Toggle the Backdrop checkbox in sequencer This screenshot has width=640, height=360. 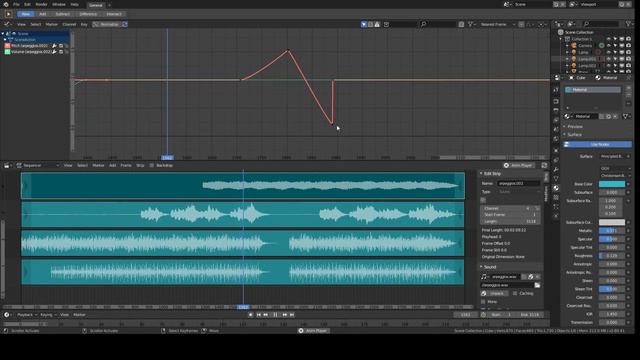pos(151,165)
